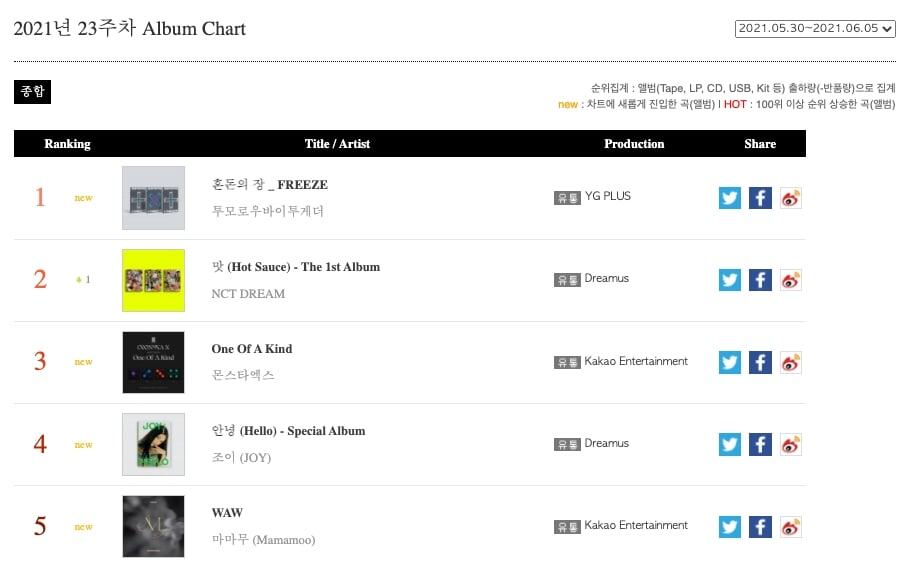
Task: Share Hot Sauce album on Twitter
Action: [x=730, y=280]
